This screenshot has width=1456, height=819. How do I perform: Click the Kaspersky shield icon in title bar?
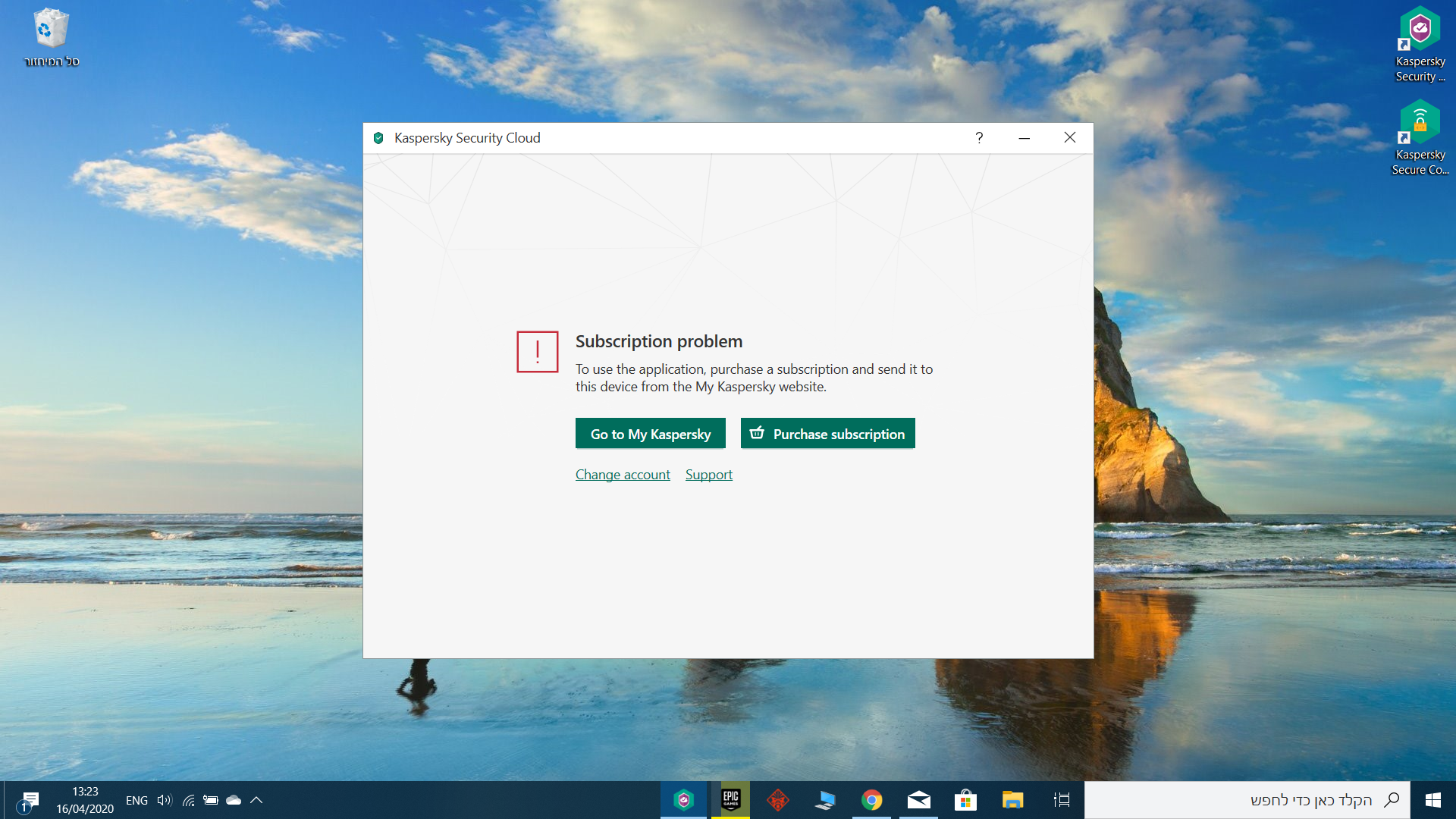[x=378, y=138]
